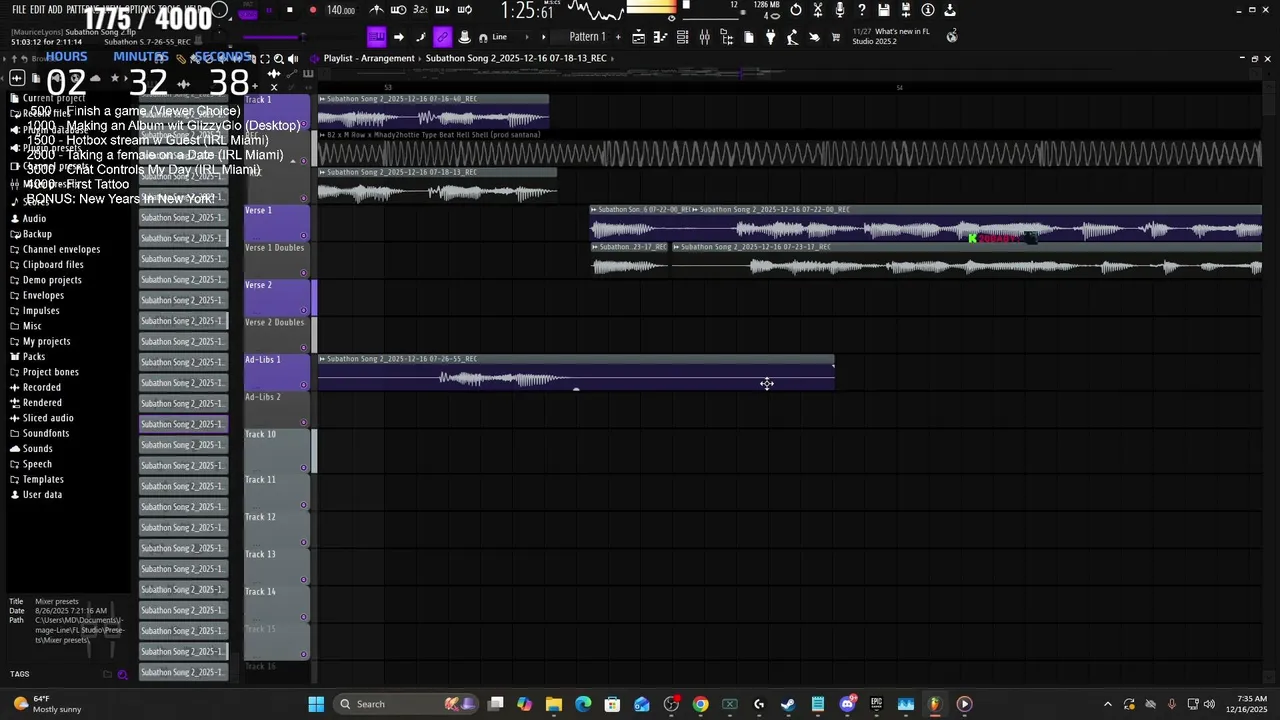Viewport: 1280px width, 720px height.
Task: Open the ADD menu
Action: click(55, 9)
